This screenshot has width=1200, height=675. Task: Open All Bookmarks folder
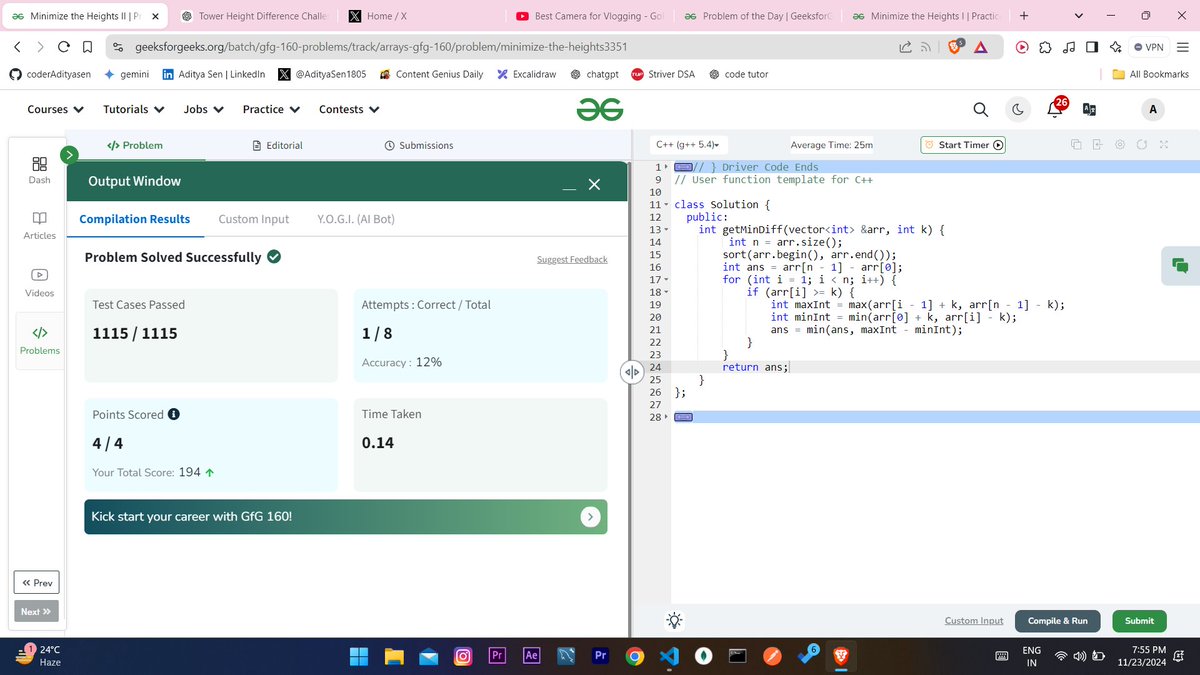1151,74
